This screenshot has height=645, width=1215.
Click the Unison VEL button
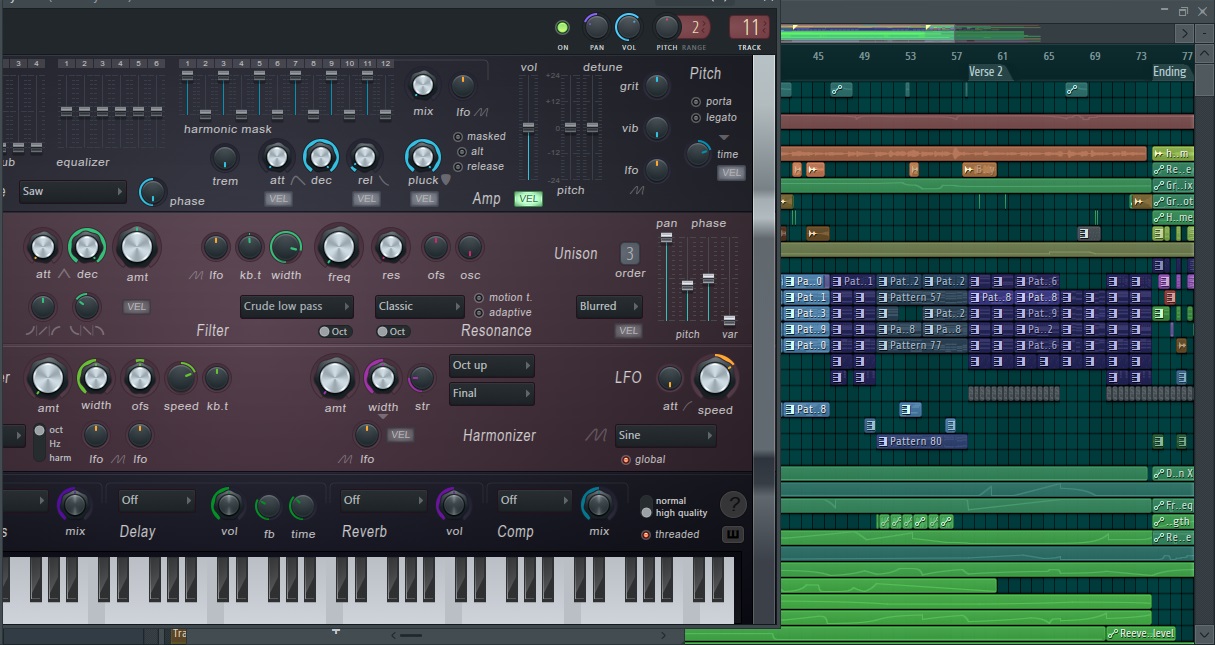[x=628, y=331]
